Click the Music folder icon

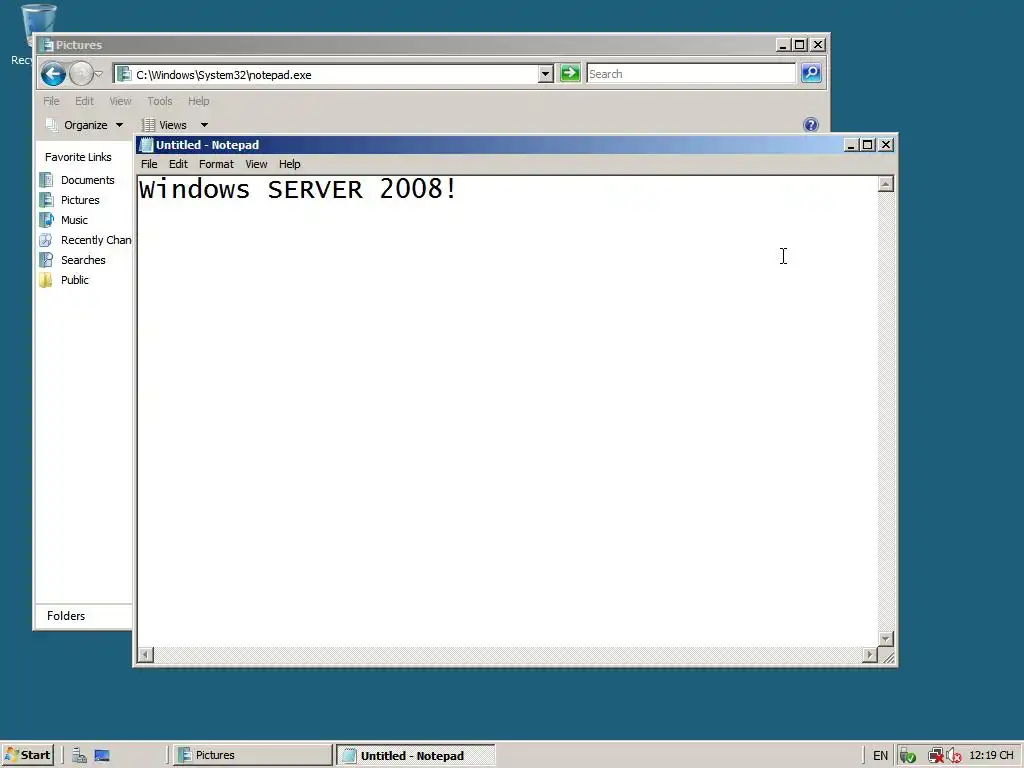(x=46, y=220)
